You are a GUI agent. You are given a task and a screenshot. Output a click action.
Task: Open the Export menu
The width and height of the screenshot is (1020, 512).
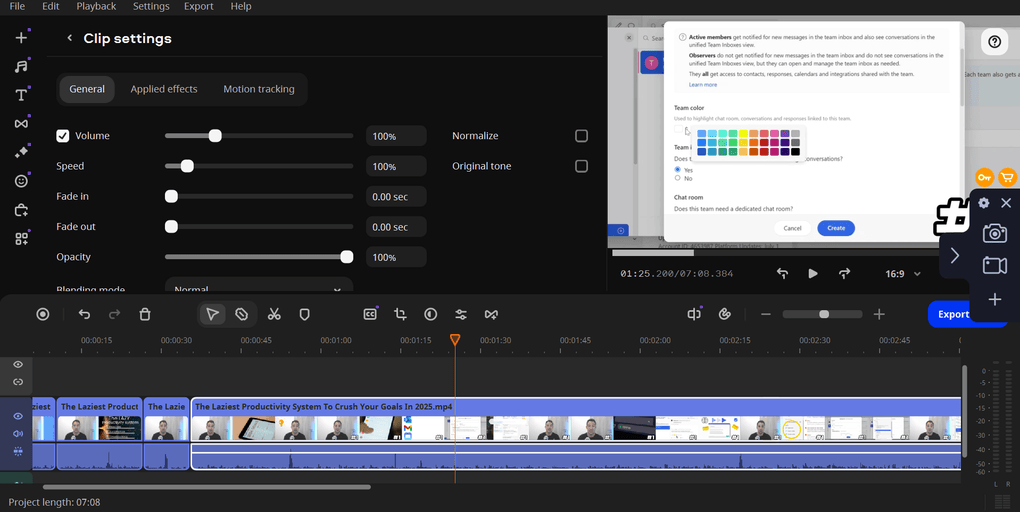pos(198,7)
